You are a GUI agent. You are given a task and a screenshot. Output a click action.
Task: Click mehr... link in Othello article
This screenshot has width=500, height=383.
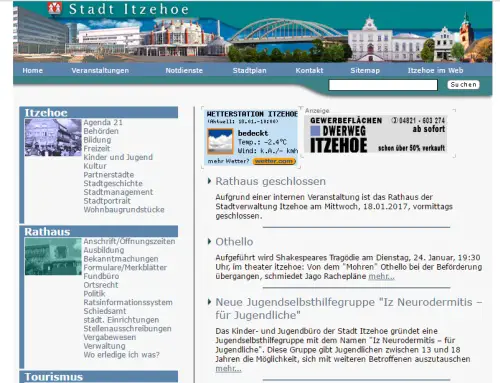(x=382, y=276)
